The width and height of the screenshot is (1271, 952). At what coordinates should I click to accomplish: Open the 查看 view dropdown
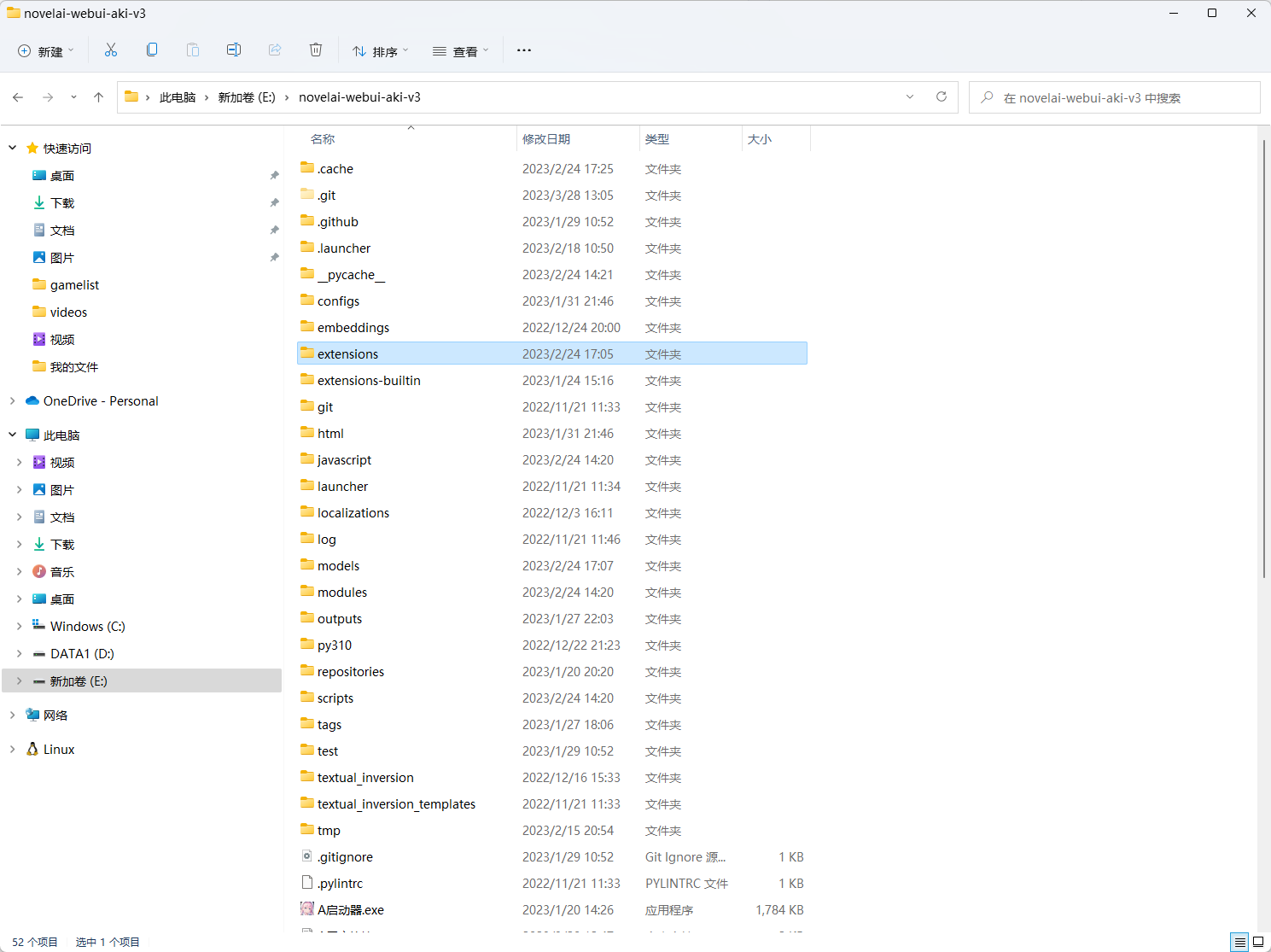click(x=461, y=50)
